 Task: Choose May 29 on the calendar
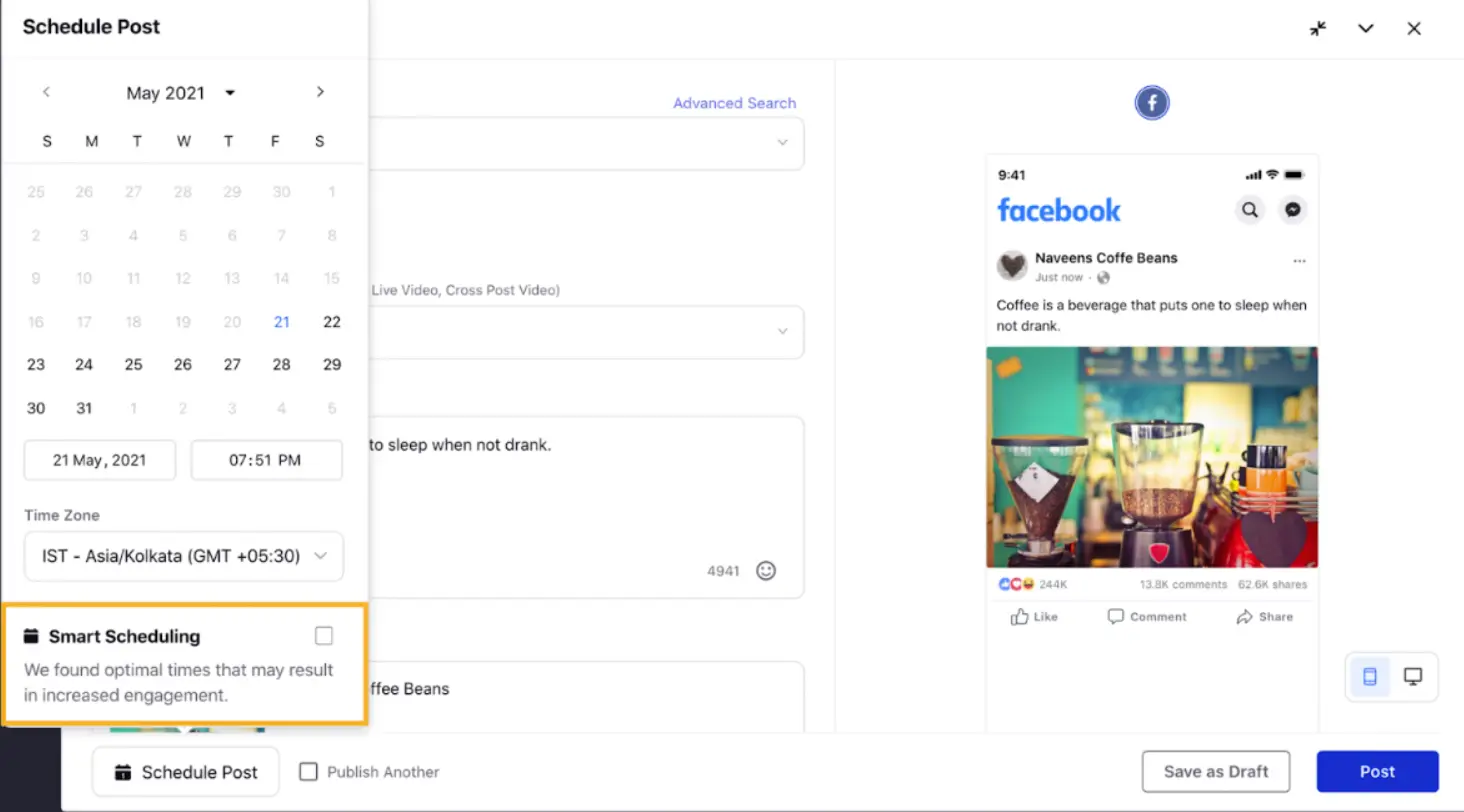tap(332, 365)
